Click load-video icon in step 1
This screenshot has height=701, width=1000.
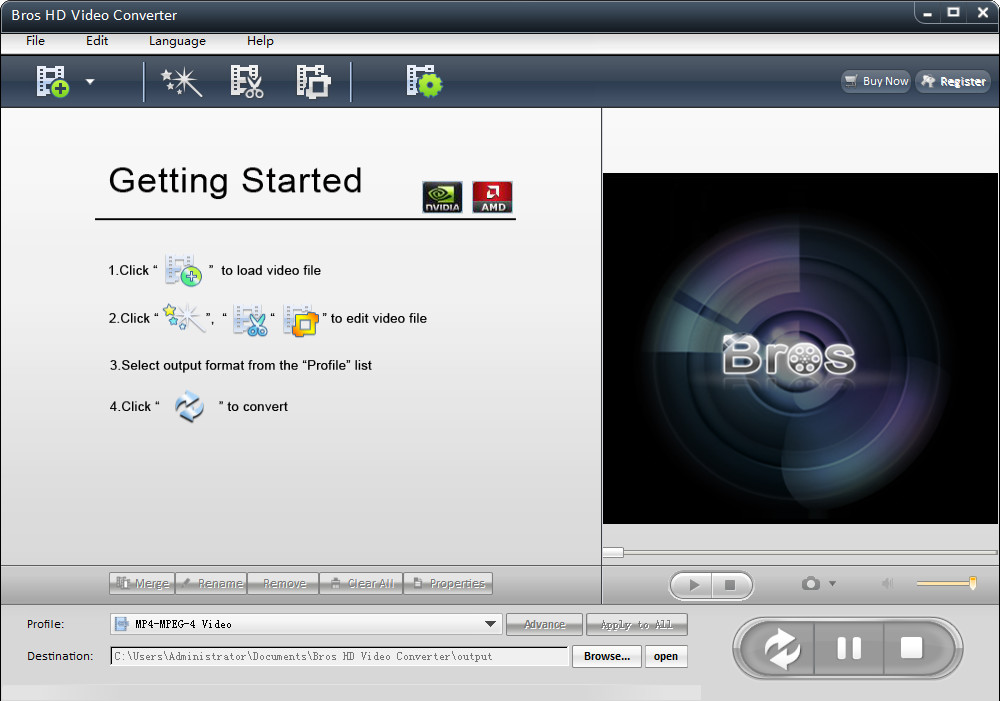[183, 270]
